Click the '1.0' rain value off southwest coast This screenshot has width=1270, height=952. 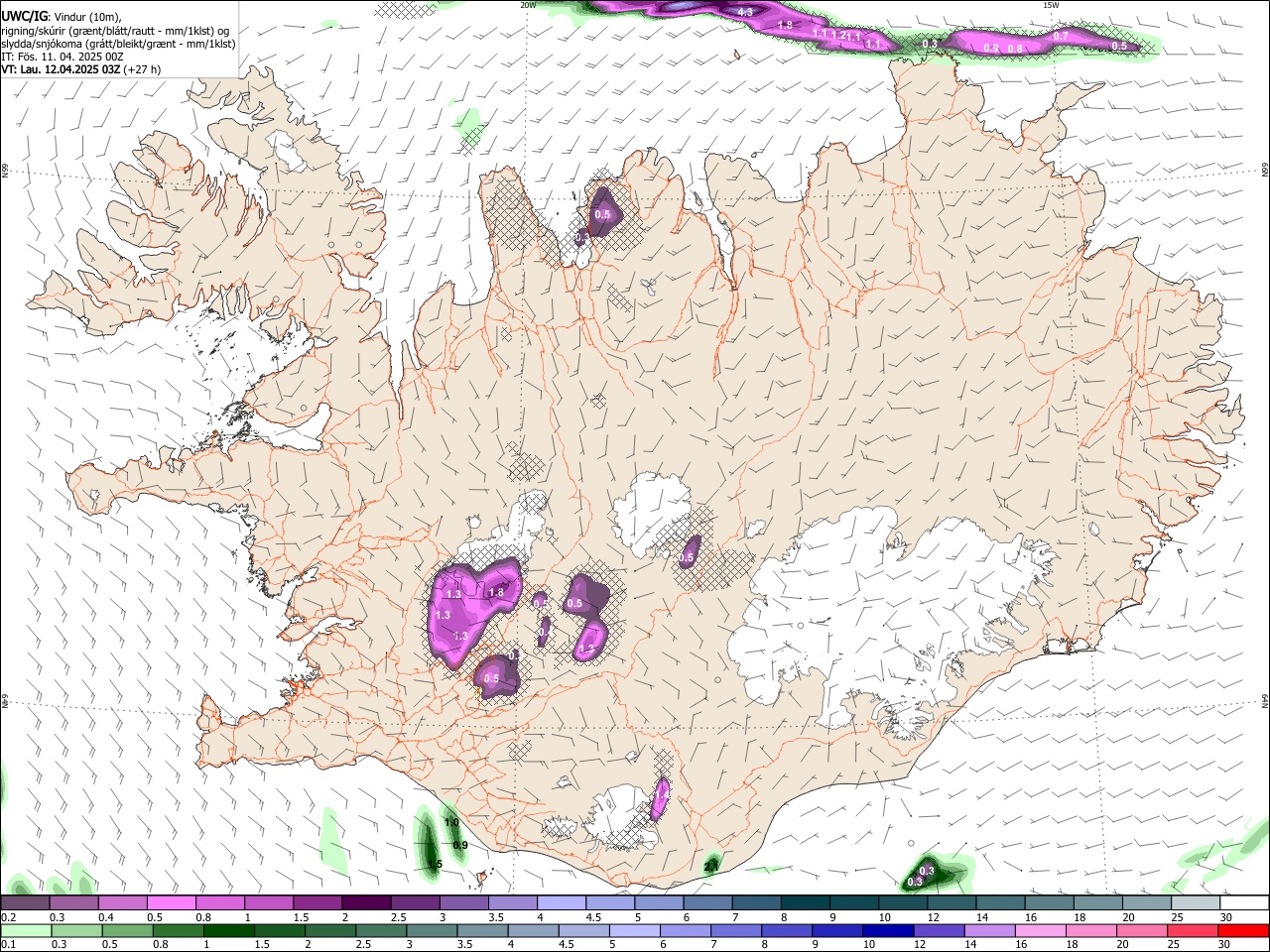451,823
